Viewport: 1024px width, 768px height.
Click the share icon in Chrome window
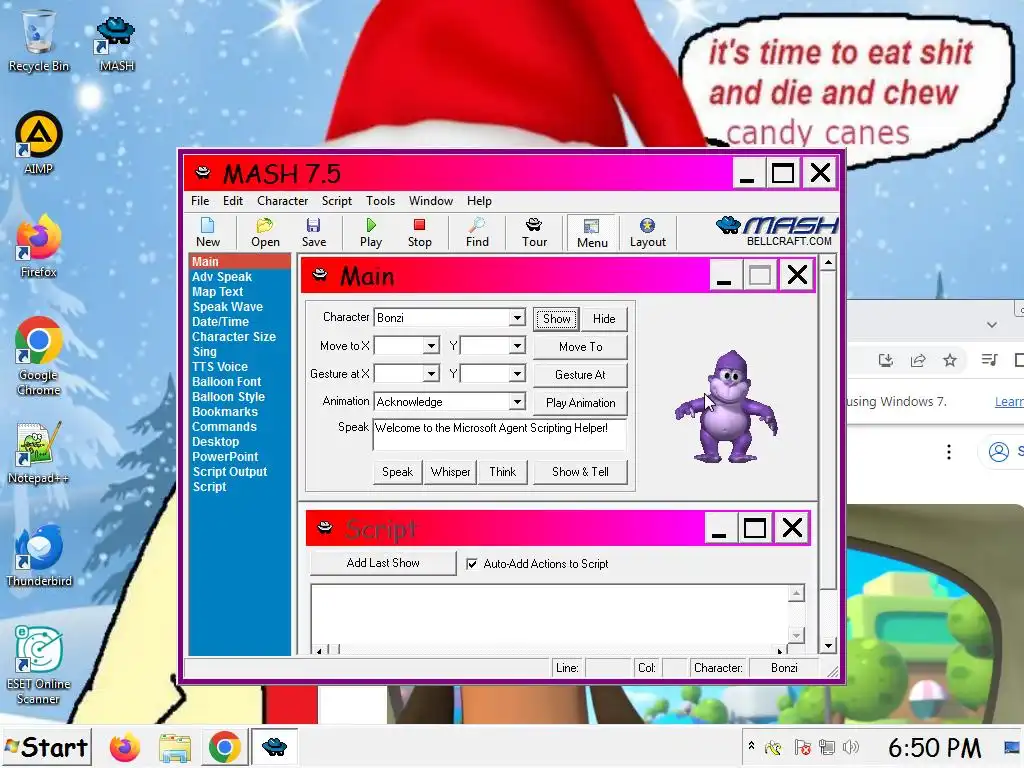[x=918, y=360]
